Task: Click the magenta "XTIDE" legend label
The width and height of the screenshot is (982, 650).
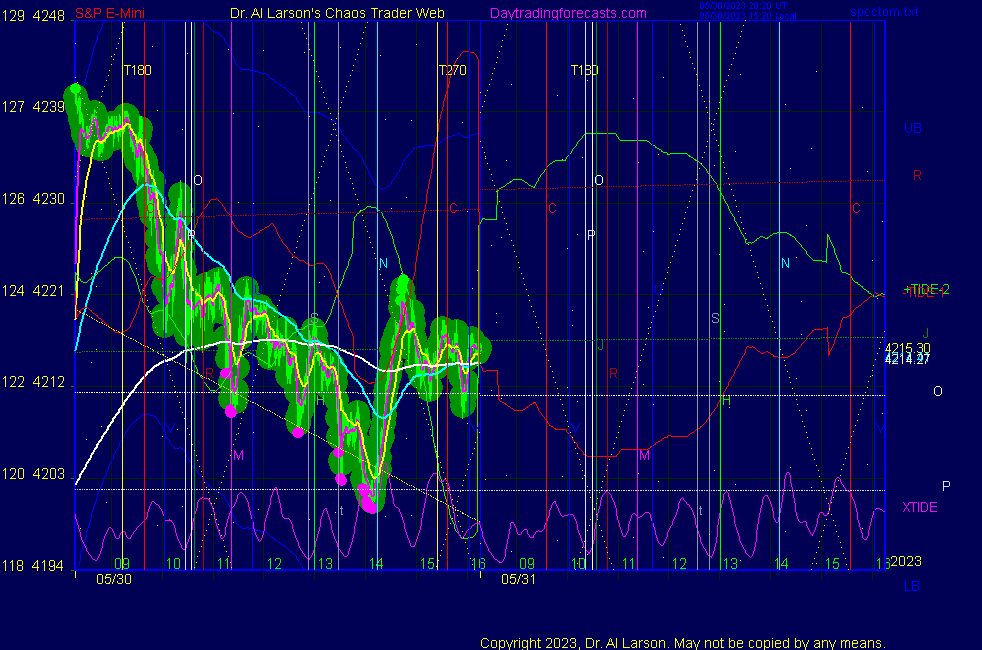Action: pos(919,507)
